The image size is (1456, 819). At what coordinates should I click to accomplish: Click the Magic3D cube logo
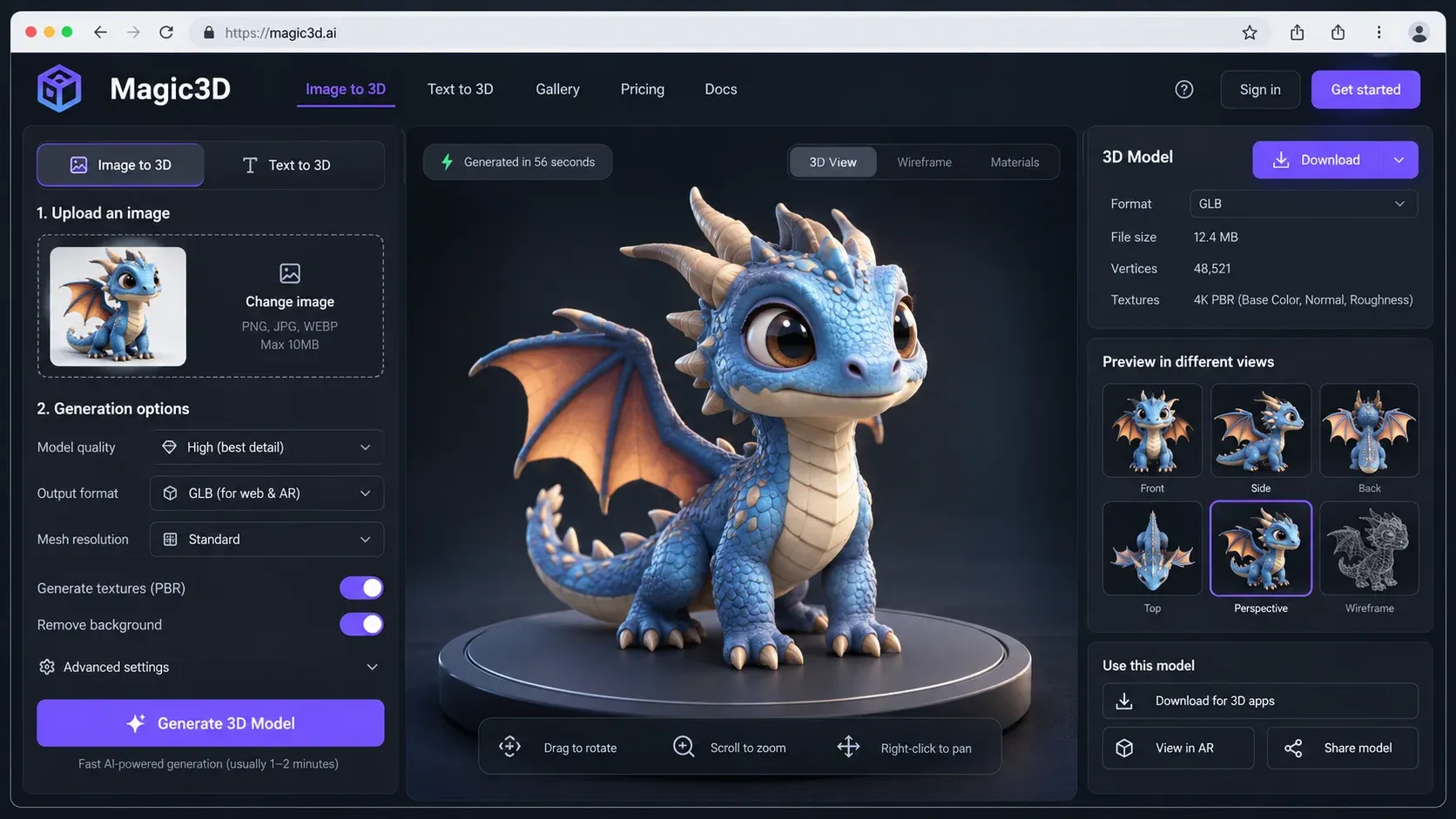[x=59, y=88]
